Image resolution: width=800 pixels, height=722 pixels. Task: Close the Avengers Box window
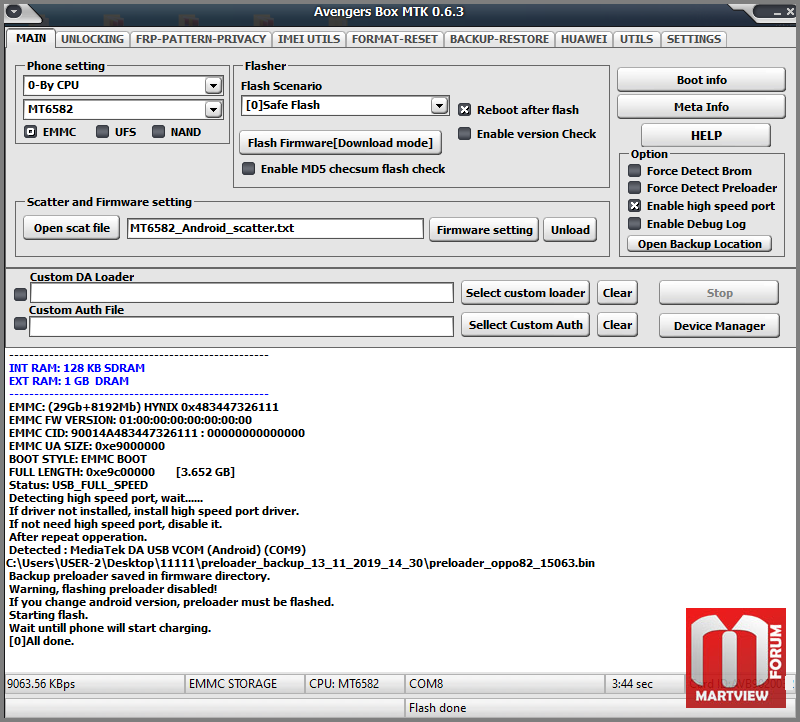[790, 12]
